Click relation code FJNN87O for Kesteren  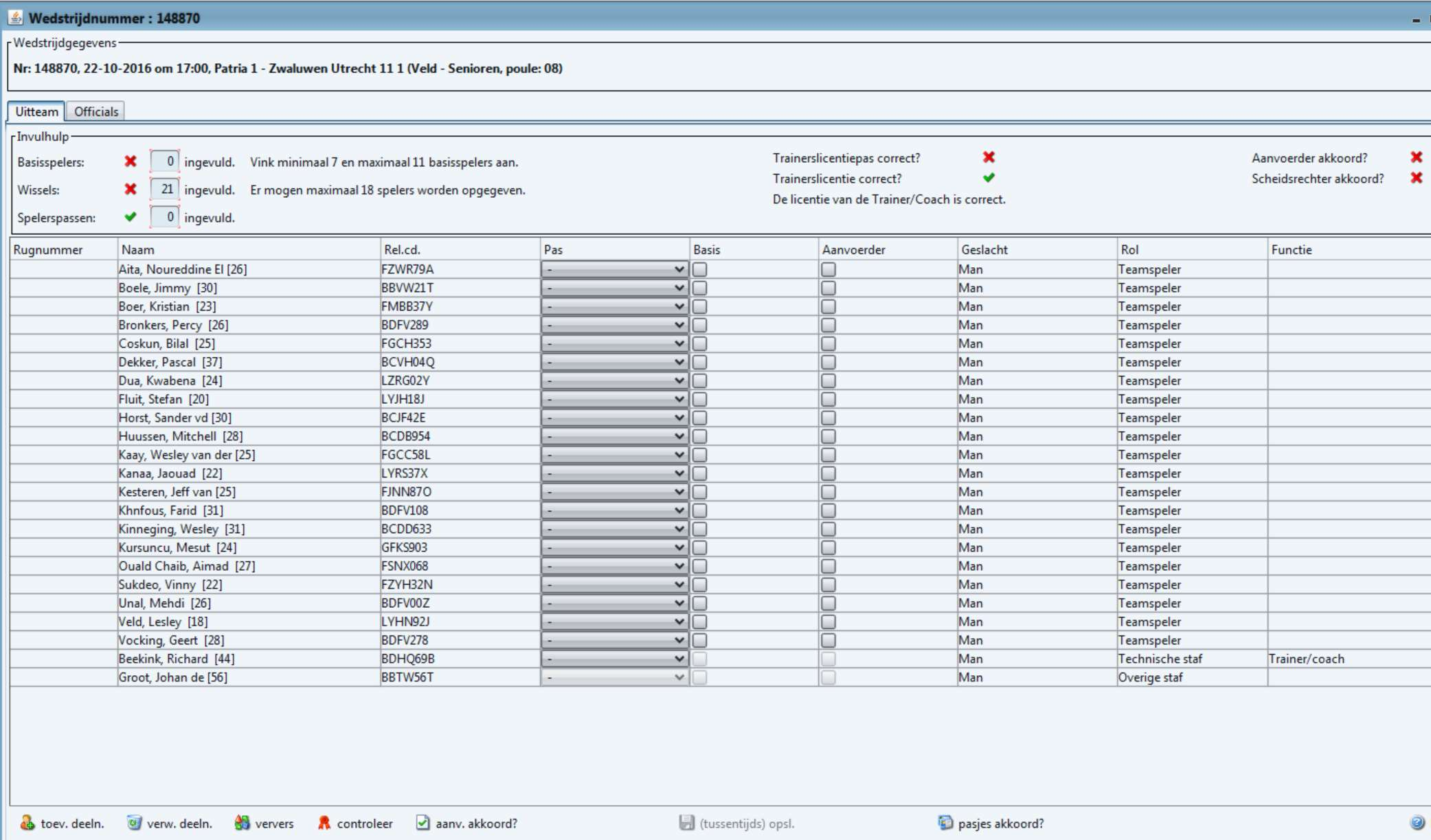pos(407,492)
